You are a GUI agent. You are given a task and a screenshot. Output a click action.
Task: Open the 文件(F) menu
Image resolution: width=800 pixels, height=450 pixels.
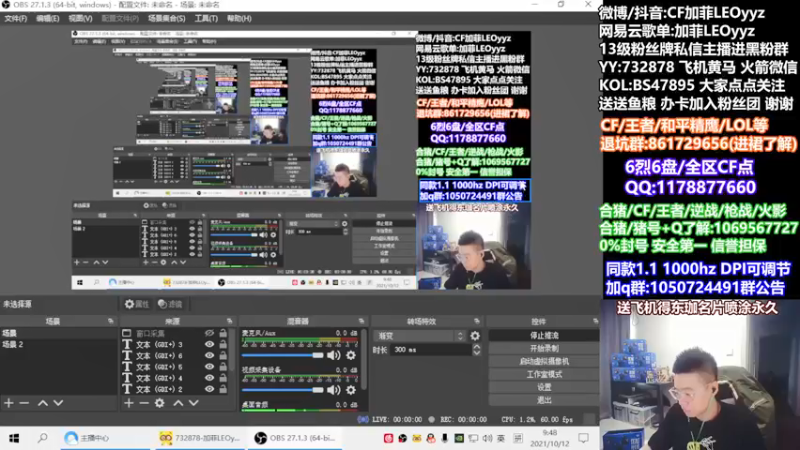coord(15,18)
